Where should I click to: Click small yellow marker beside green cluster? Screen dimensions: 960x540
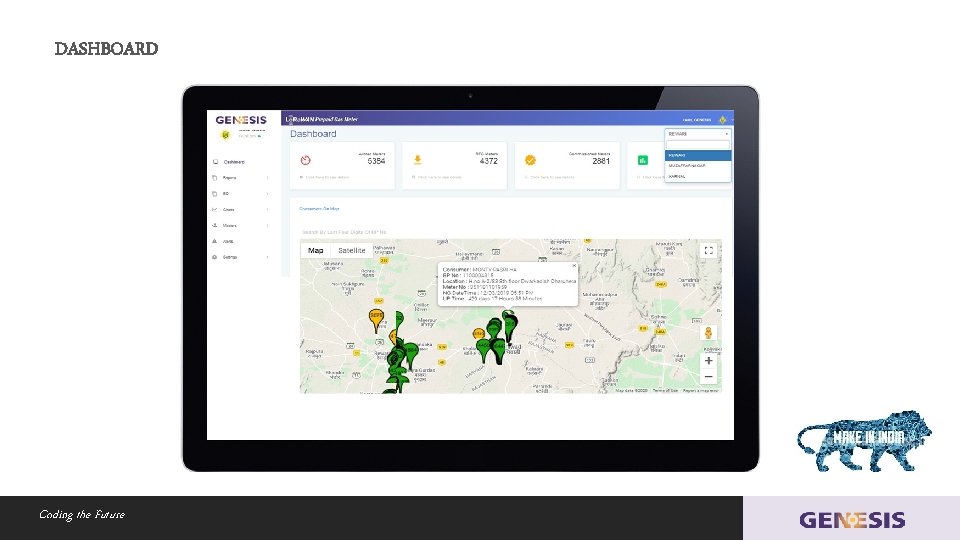point(478,334)
